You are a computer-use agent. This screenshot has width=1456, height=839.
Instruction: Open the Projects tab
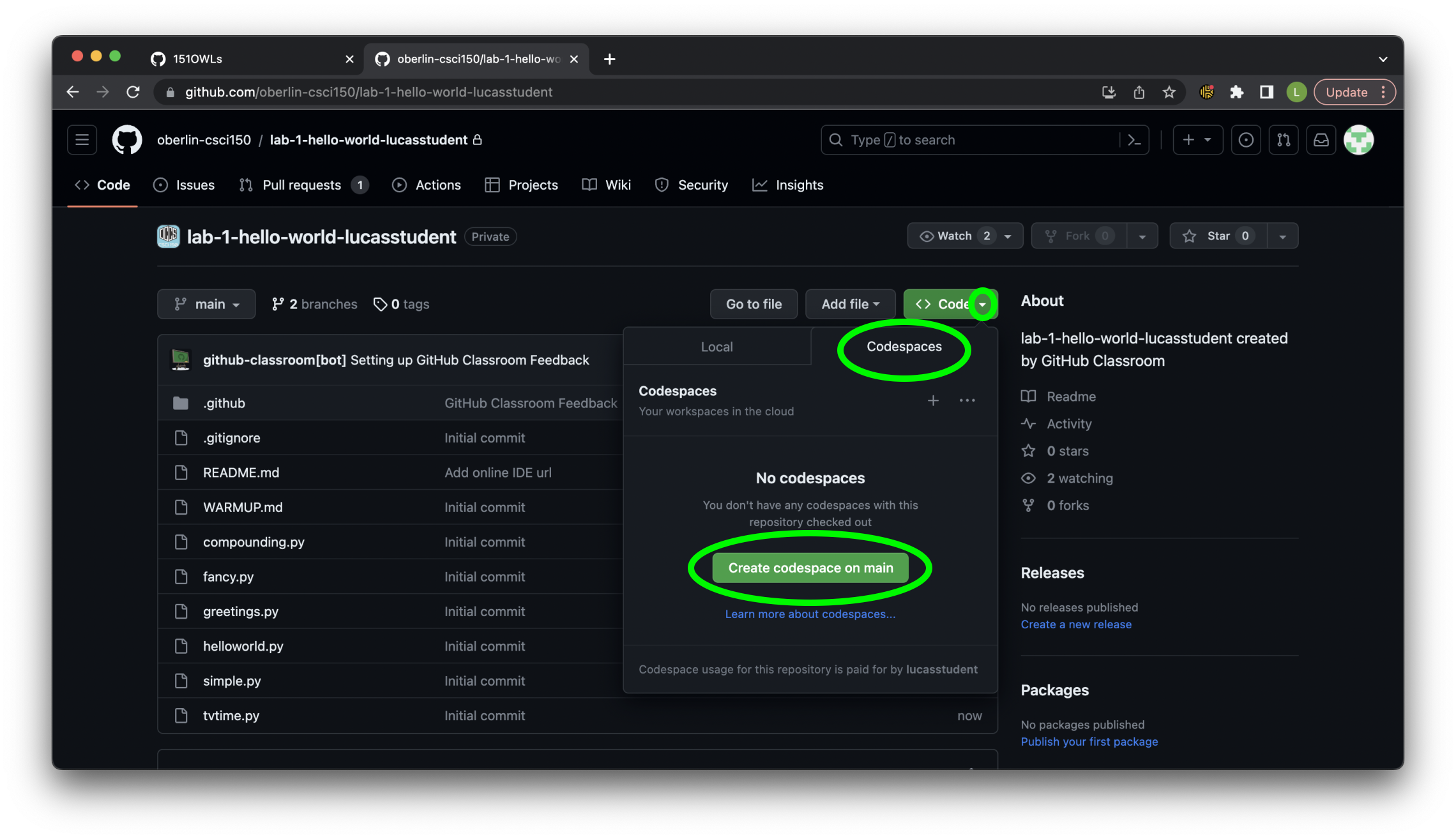click(522, 185)
